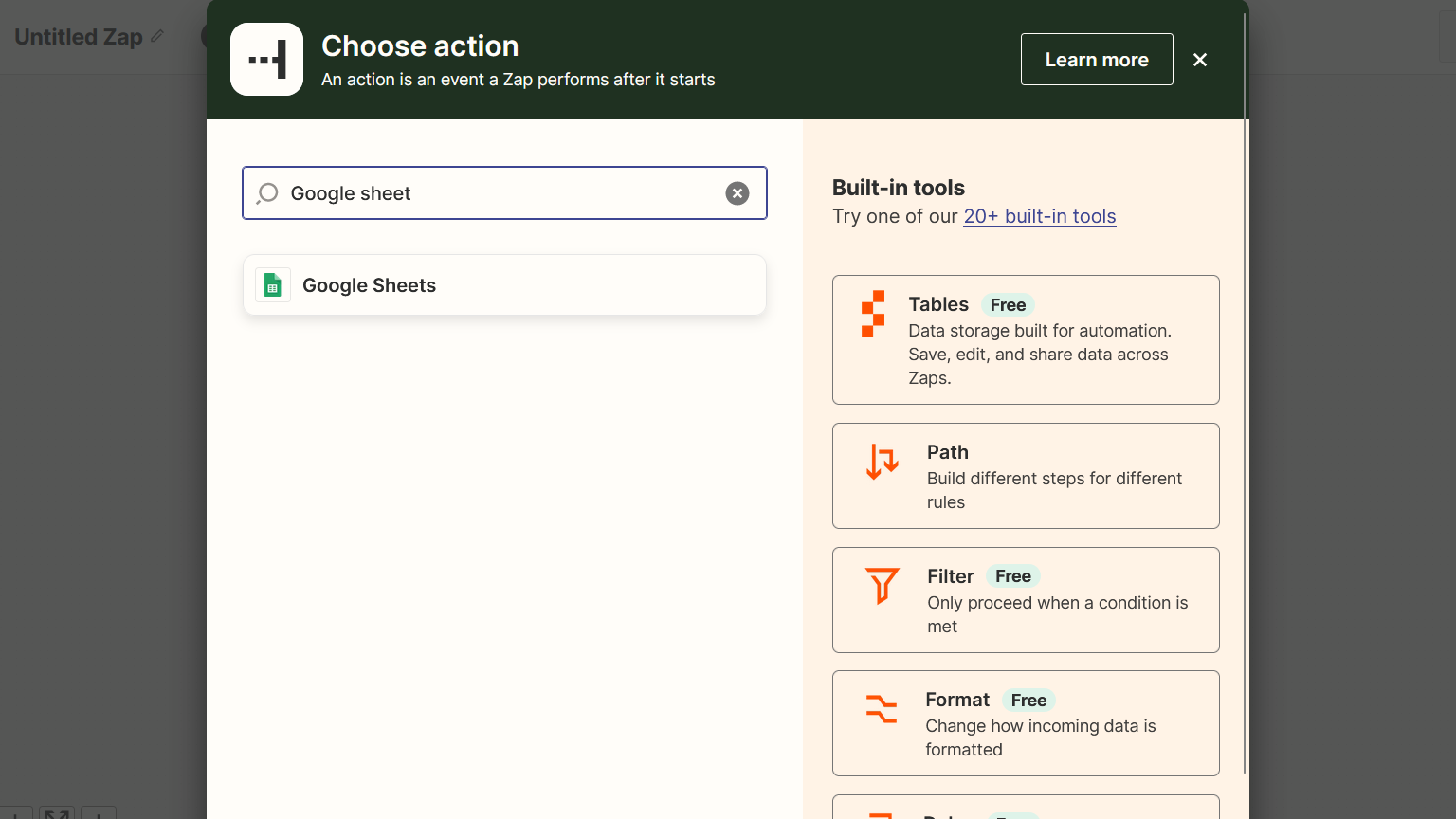The height and width of the screenshot is (819, 1456).
Task: Pick the Path tool description text
Action: tap(1053, 490)
